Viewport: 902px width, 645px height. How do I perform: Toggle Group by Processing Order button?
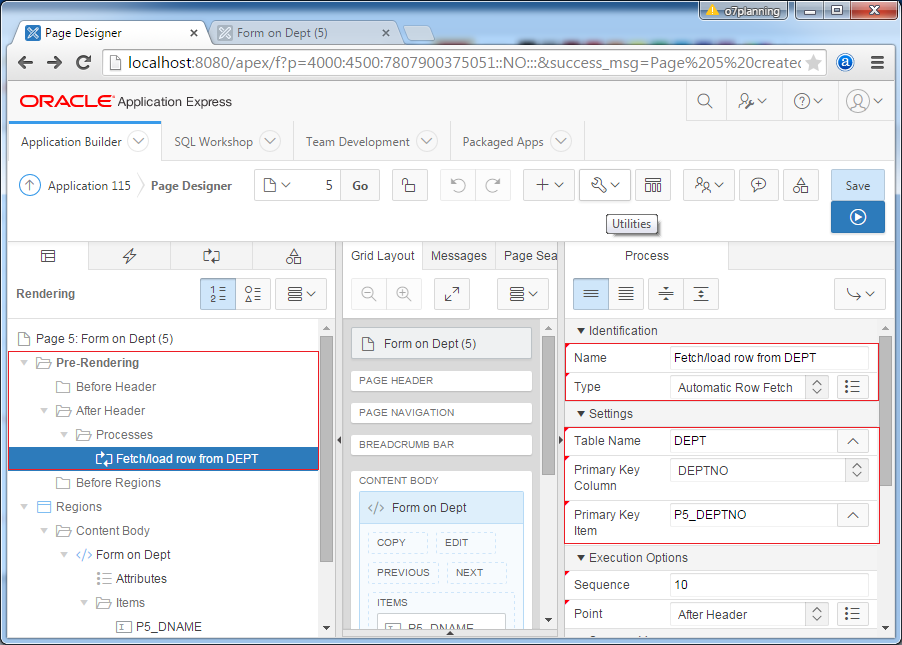click(218, 294)
